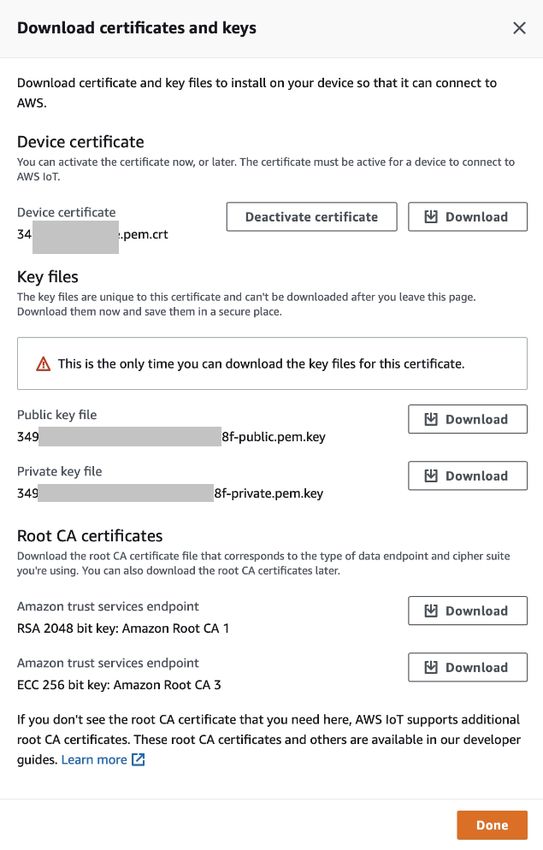Click the device certificate pem.crt file name

(x=93, y=235)
